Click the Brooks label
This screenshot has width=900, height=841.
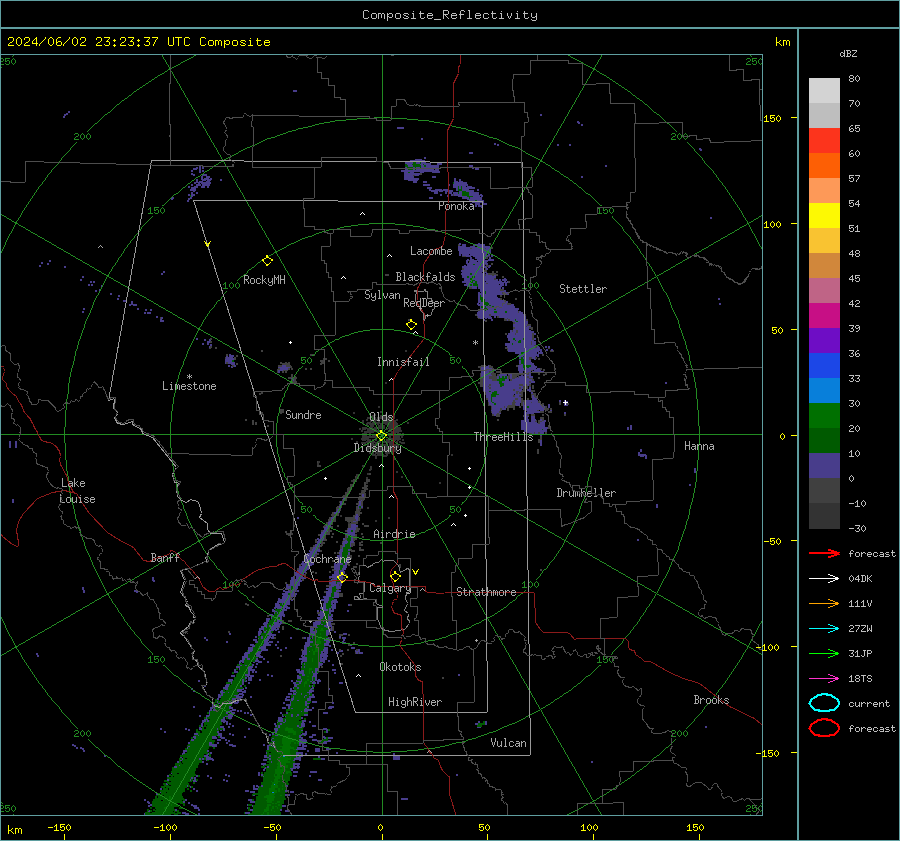pos(711,700)
